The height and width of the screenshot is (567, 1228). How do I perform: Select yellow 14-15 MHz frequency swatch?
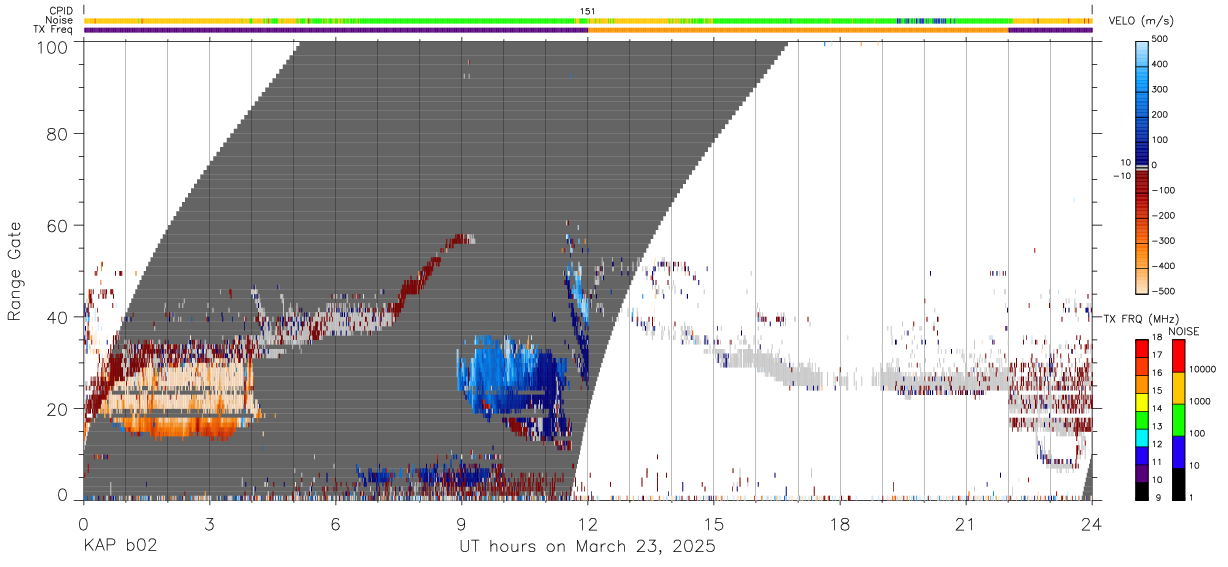point(1141,401)
